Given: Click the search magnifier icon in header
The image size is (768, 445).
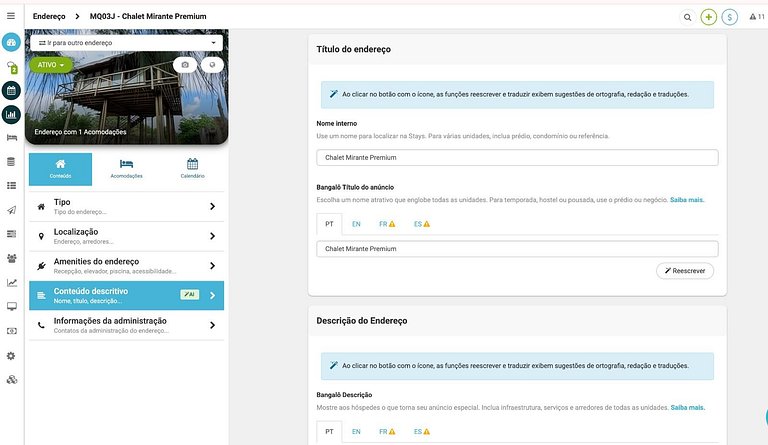Looking at the screenshot, I should [x=688, y=17].
